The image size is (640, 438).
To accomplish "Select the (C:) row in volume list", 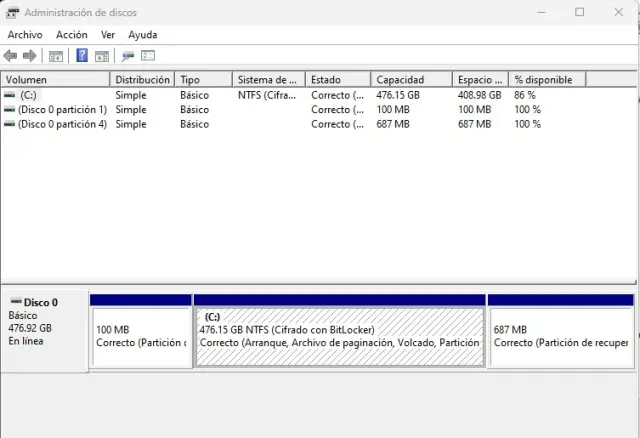I will coord(28,95).
